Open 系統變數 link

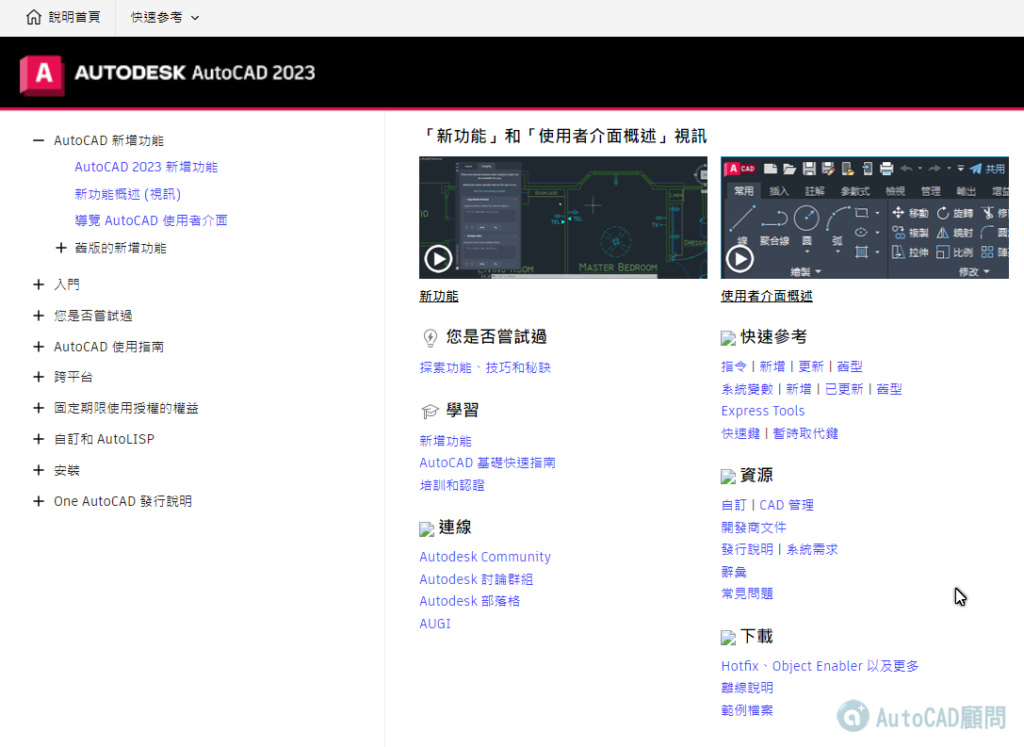click(747, 389)
